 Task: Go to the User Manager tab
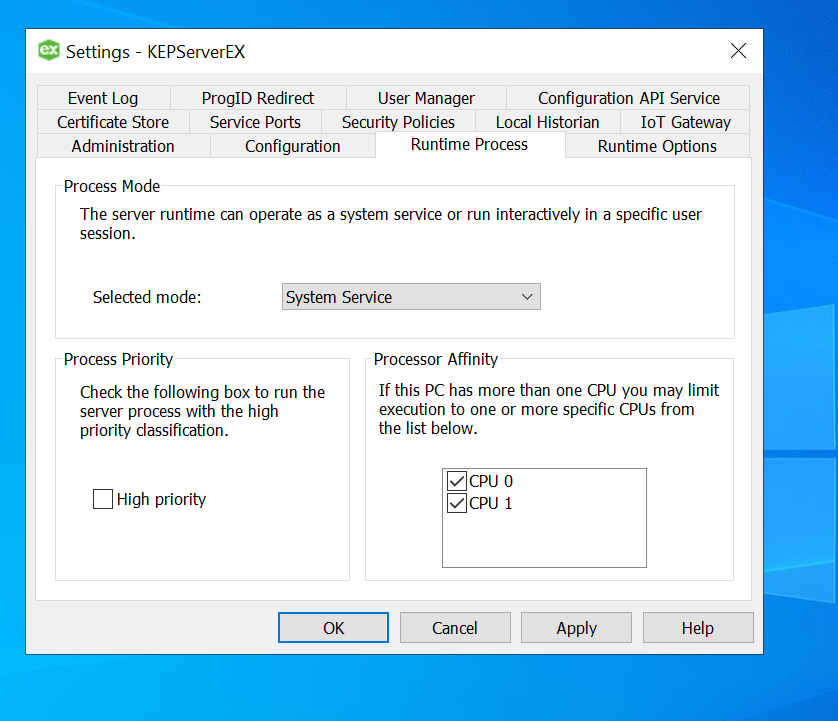[426, 98]
